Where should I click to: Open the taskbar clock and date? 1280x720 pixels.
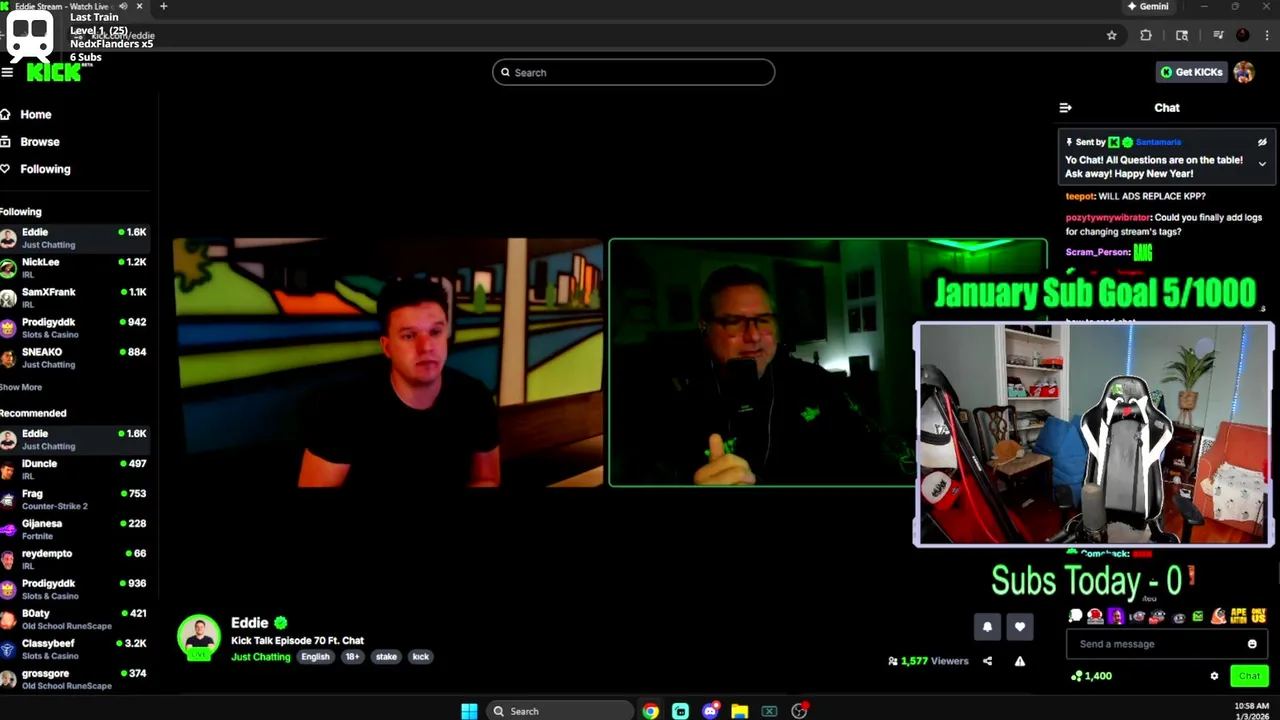click(1252, 711)
